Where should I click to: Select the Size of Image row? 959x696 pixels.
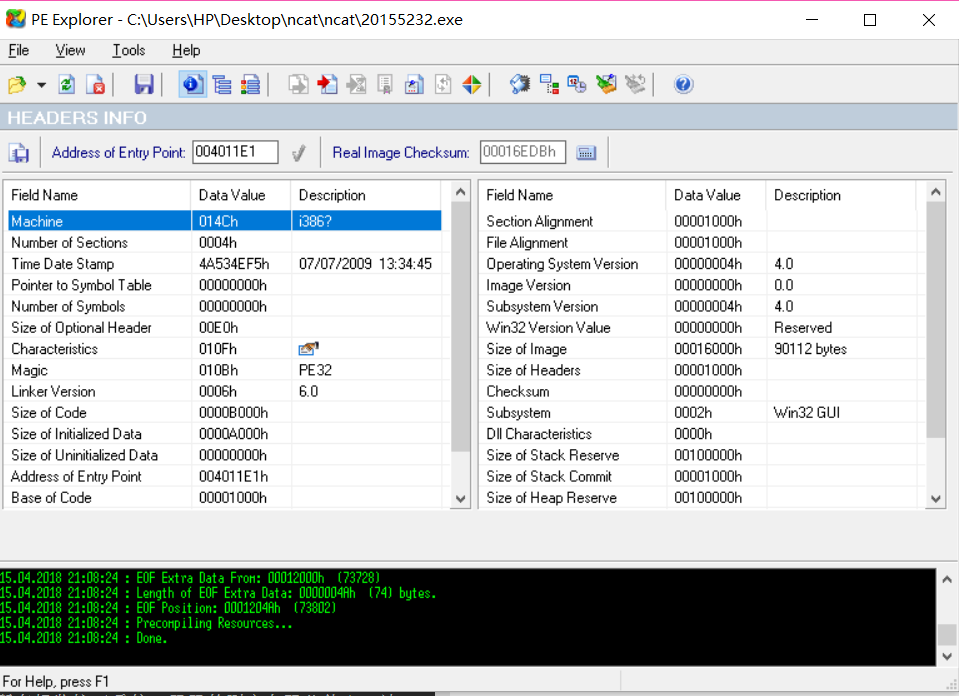tap(699, 349)
